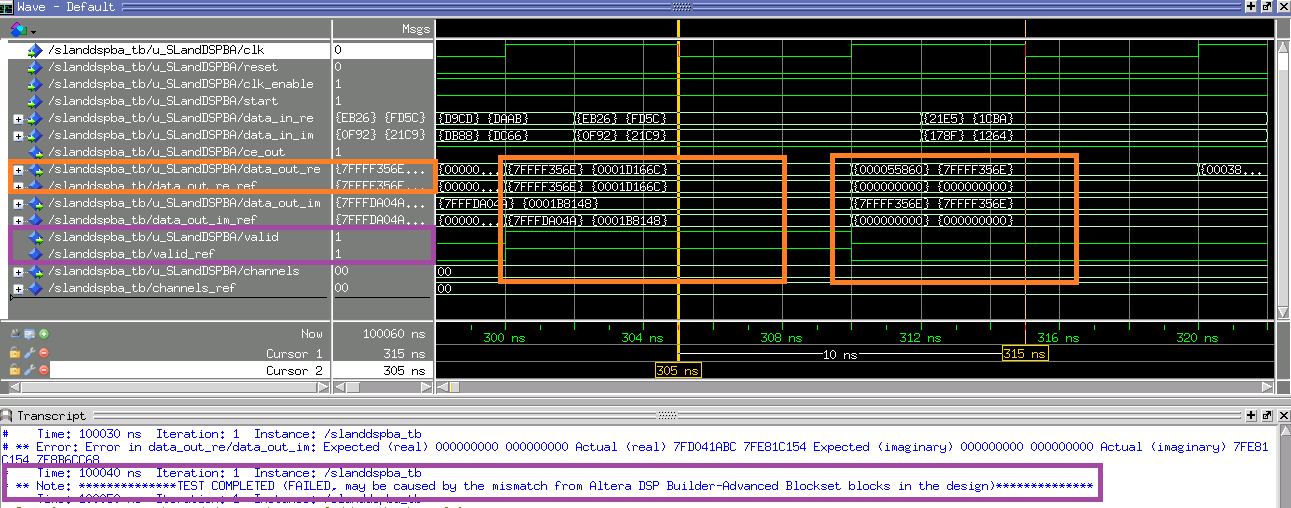Image resolution: width=1291 pixels, height=508 pixels.
Task: Expand the data_in_re signal group
Action: (x=18, y=118)
